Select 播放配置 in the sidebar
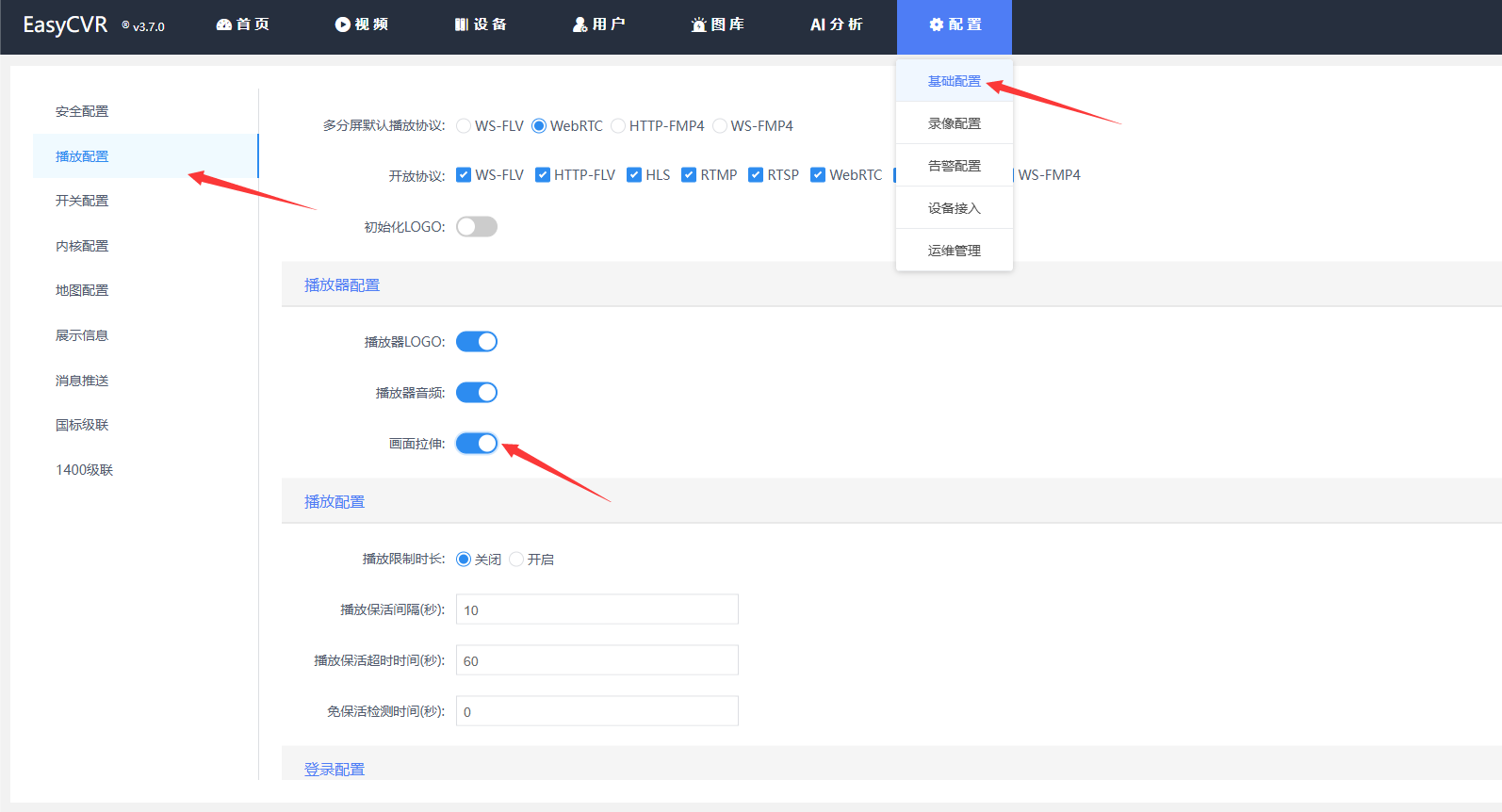1502x812 pixels. [145, 156]
